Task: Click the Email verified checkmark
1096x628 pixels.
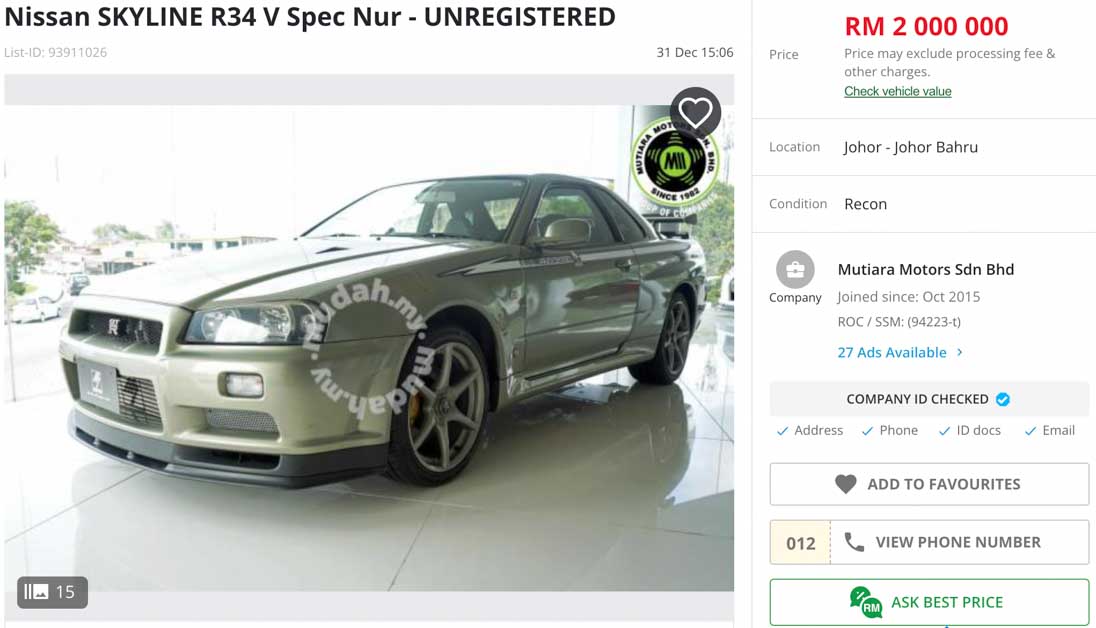Action: coord(1030,431)
